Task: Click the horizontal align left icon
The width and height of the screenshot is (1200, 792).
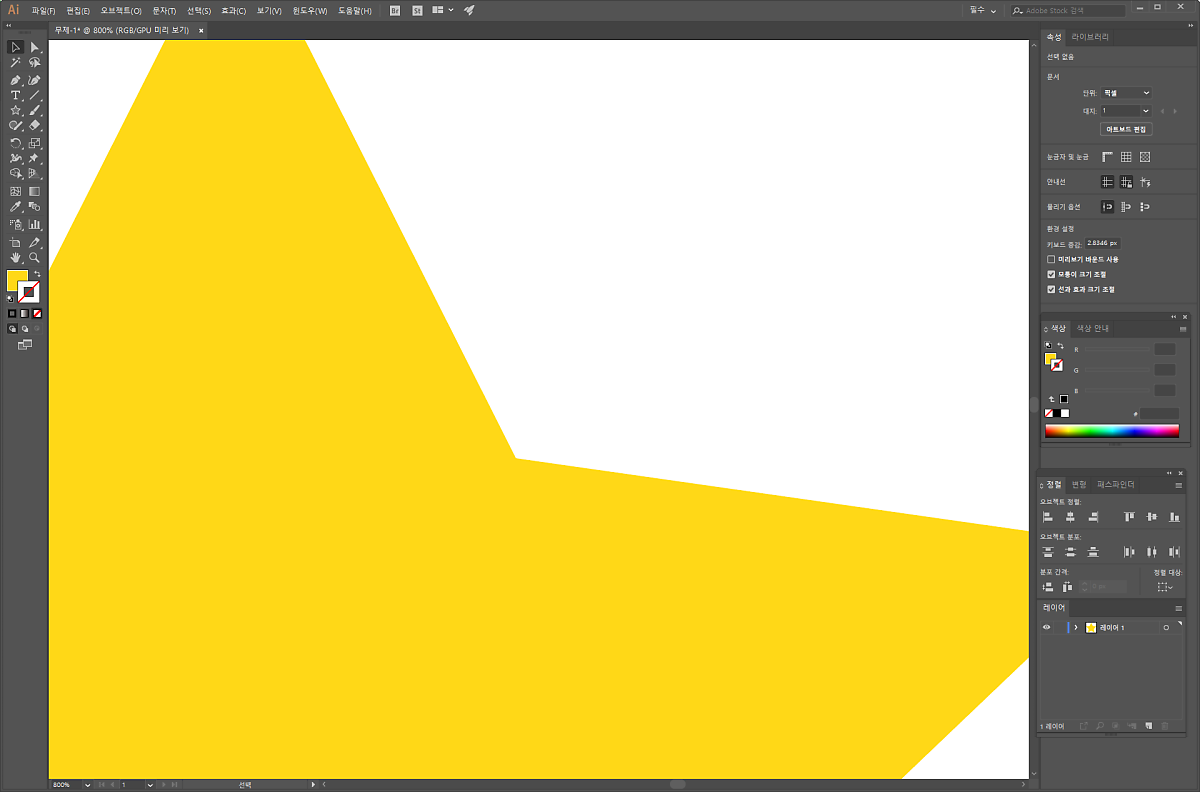Action: coord(1048,517)
